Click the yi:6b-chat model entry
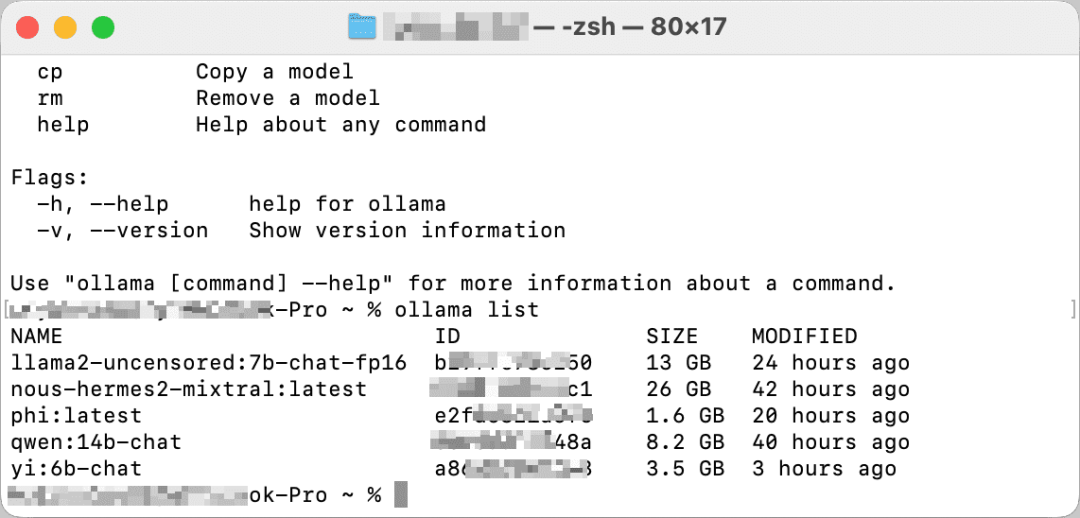This screenshot has width=1080, height=518. click(x=76, y=468)
